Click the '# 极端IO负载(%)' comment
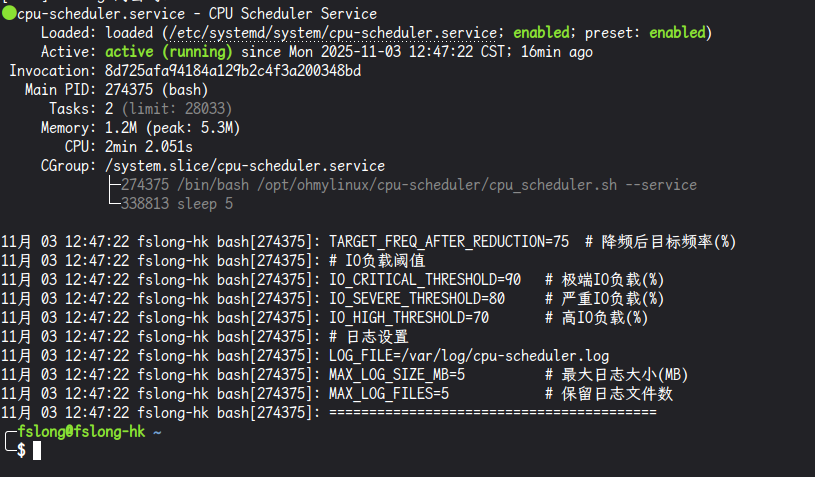This screenshot has height=477, width=815. [604, 280]
